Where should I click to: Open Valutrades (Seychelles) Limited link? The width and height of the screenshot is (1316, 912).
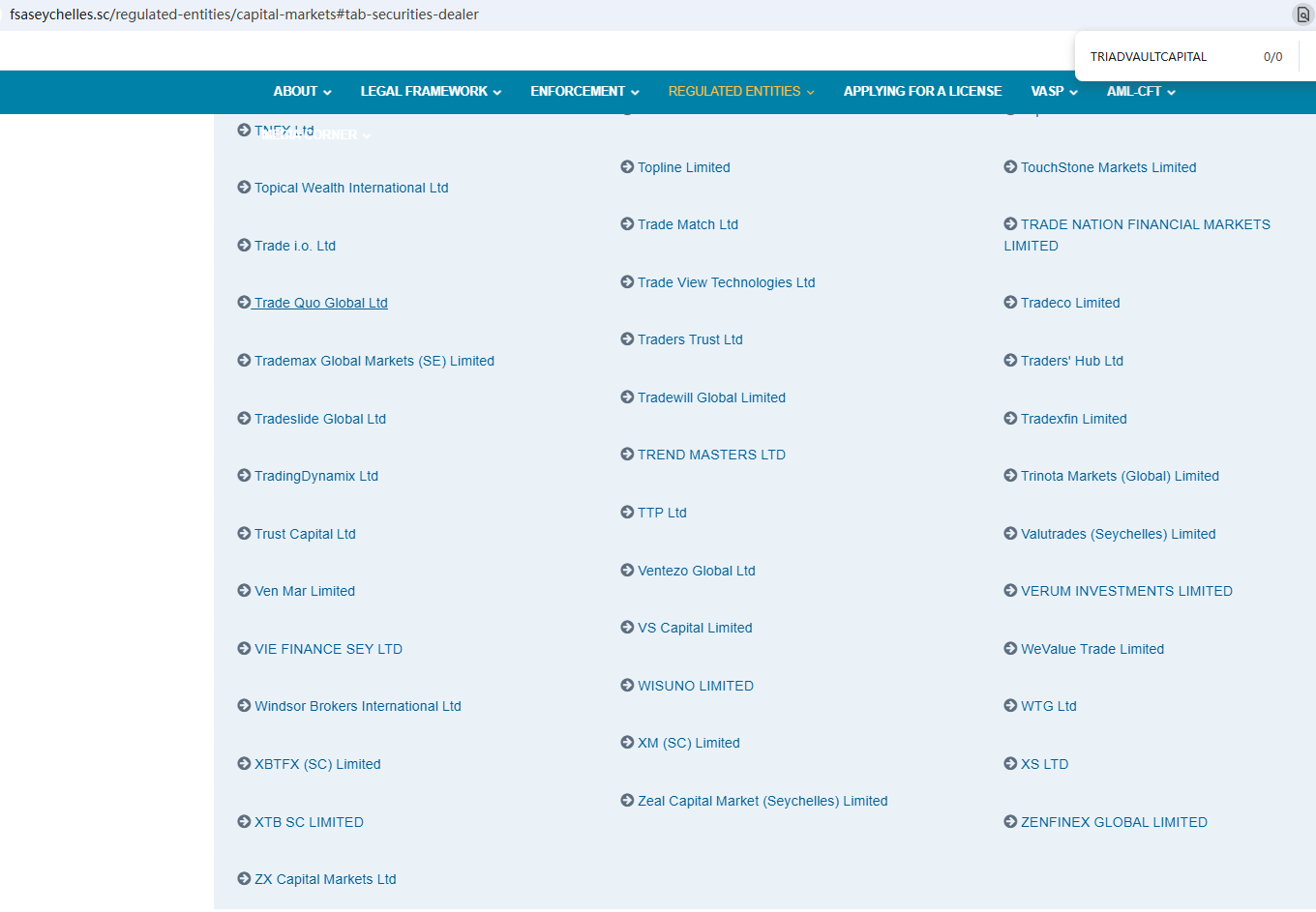pyautogui.click(x=1119, y=534)
